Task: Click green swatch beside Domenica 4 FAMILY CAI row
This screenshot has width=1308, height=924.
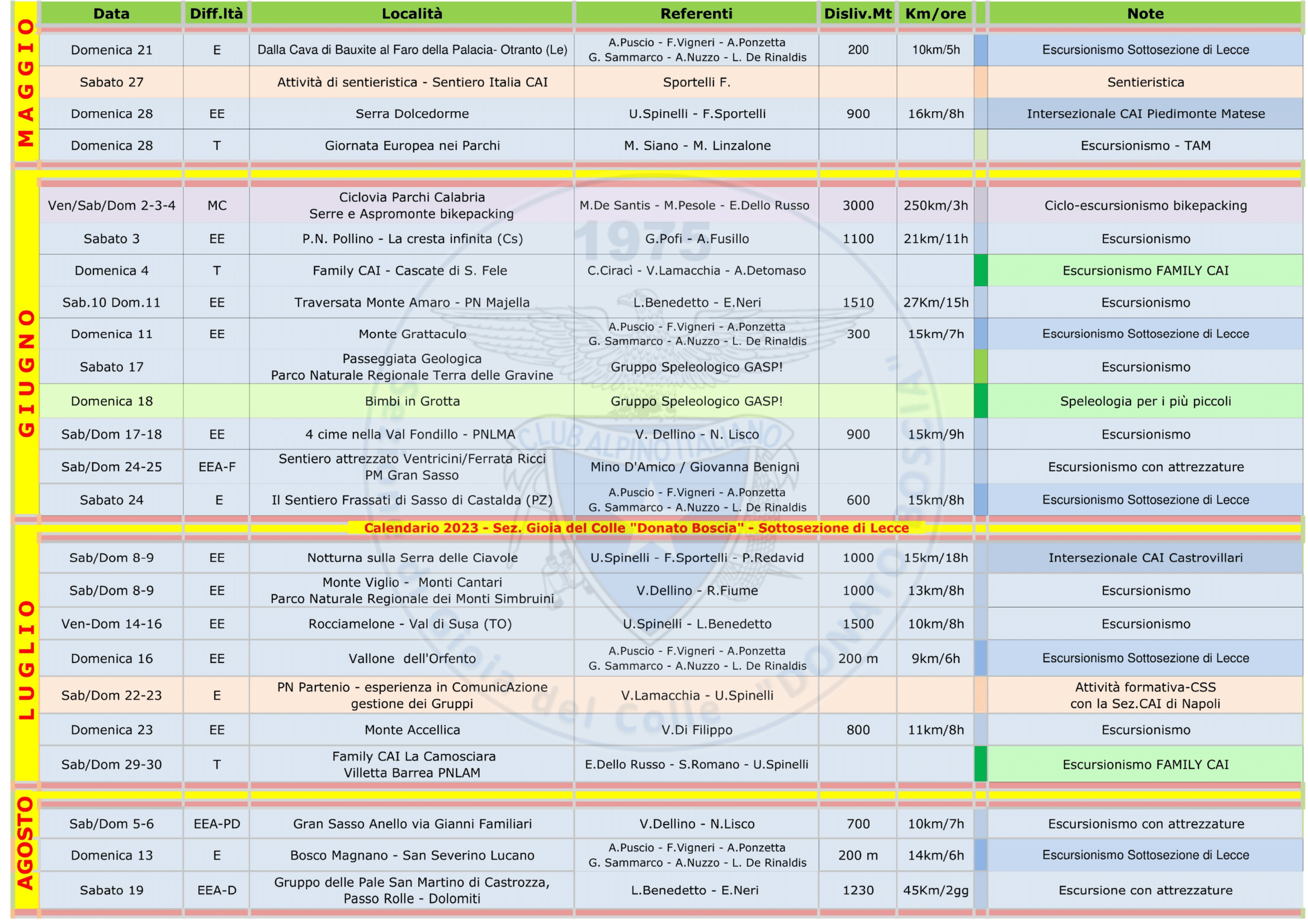Action: pyautogui.click(x=980, y=271)
